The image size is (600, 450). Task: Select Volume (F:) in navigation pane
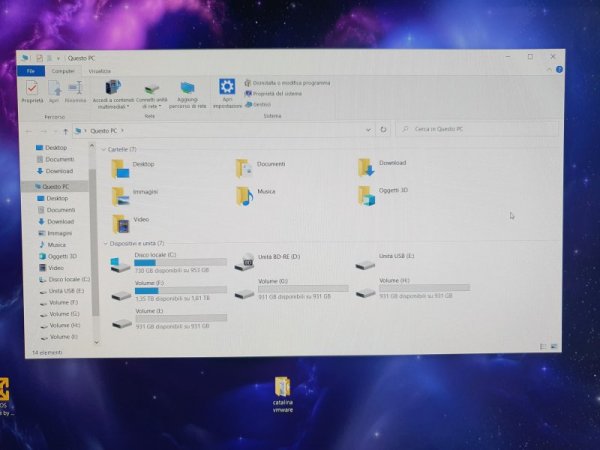59,302
